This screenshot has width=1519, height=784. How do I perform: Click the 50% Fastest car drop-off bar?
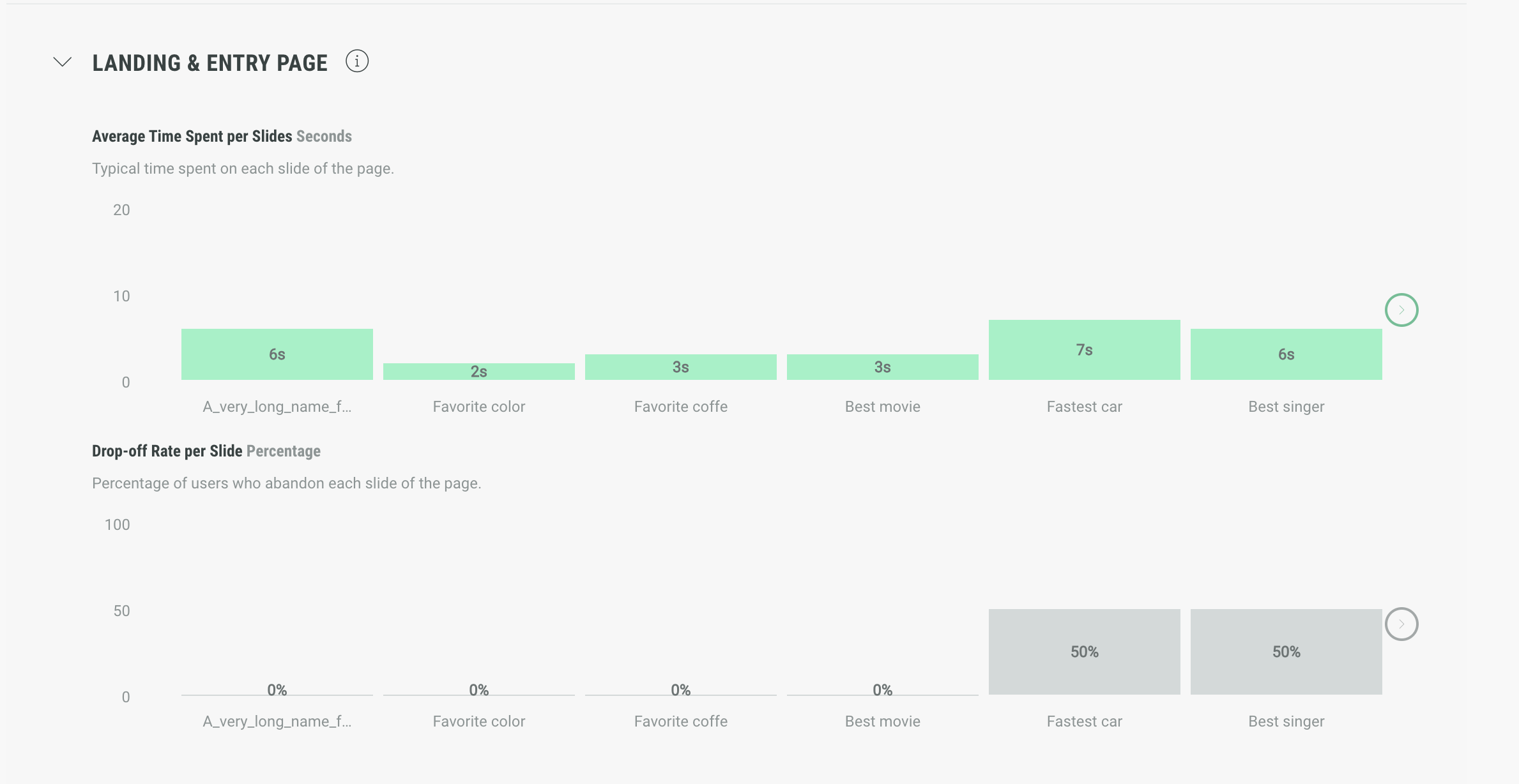coord(1085,652)
